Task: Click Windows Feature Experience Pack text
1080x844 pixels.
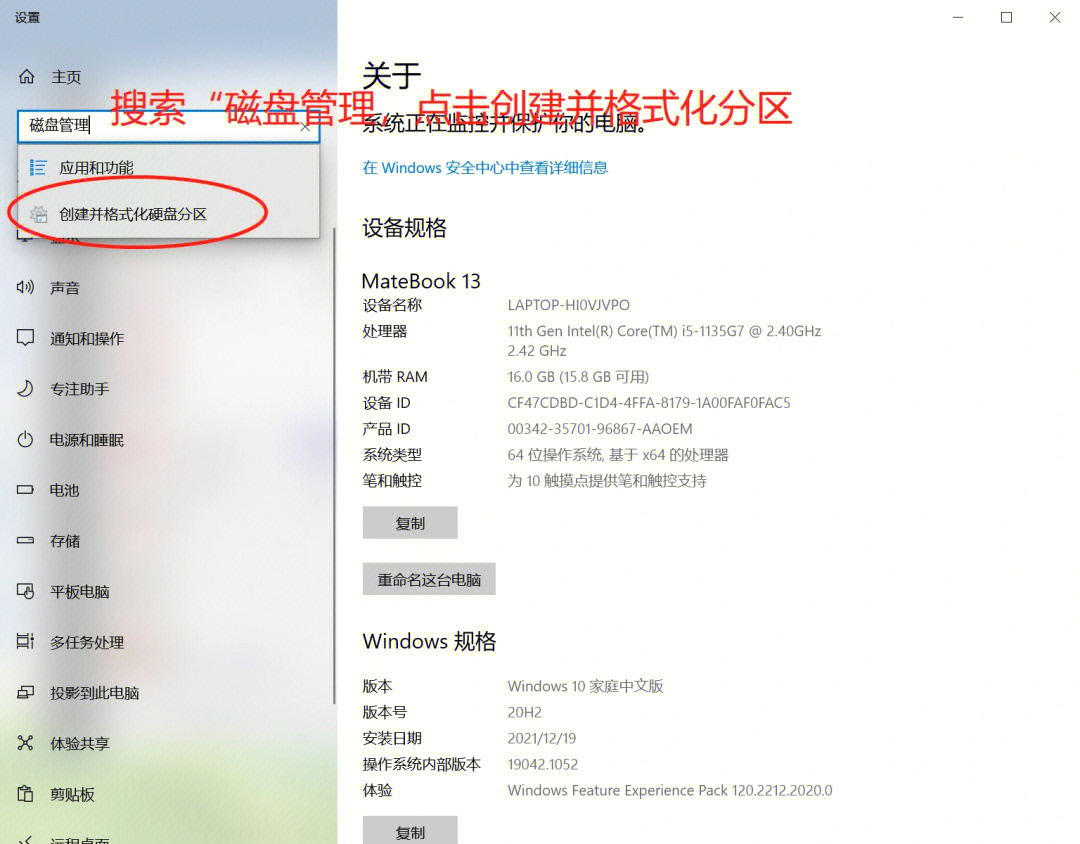Action: [669, 790]
